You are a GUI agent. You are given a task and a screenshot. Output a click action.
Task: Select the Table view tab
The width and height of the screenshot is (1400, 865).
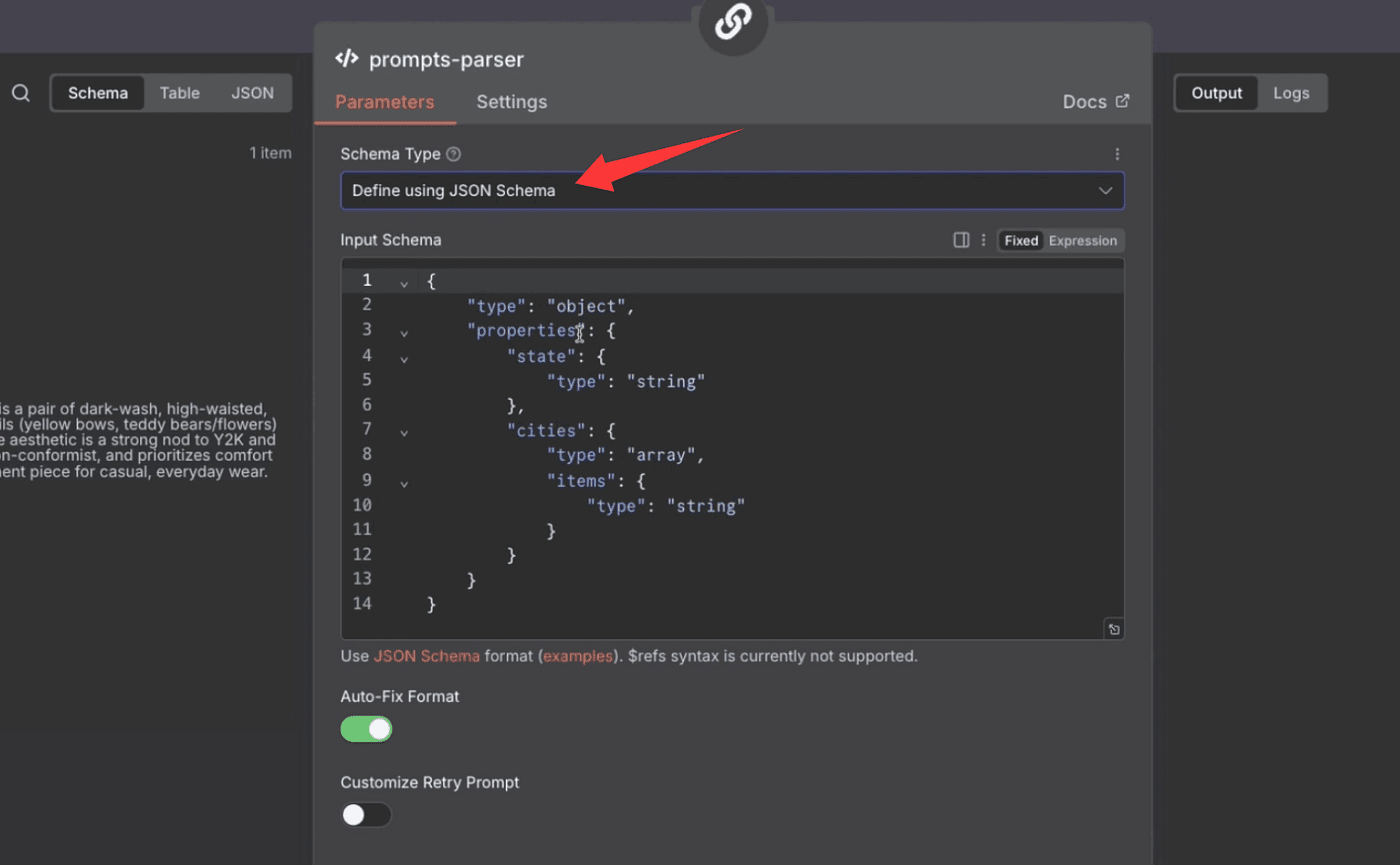coord(180,93)
